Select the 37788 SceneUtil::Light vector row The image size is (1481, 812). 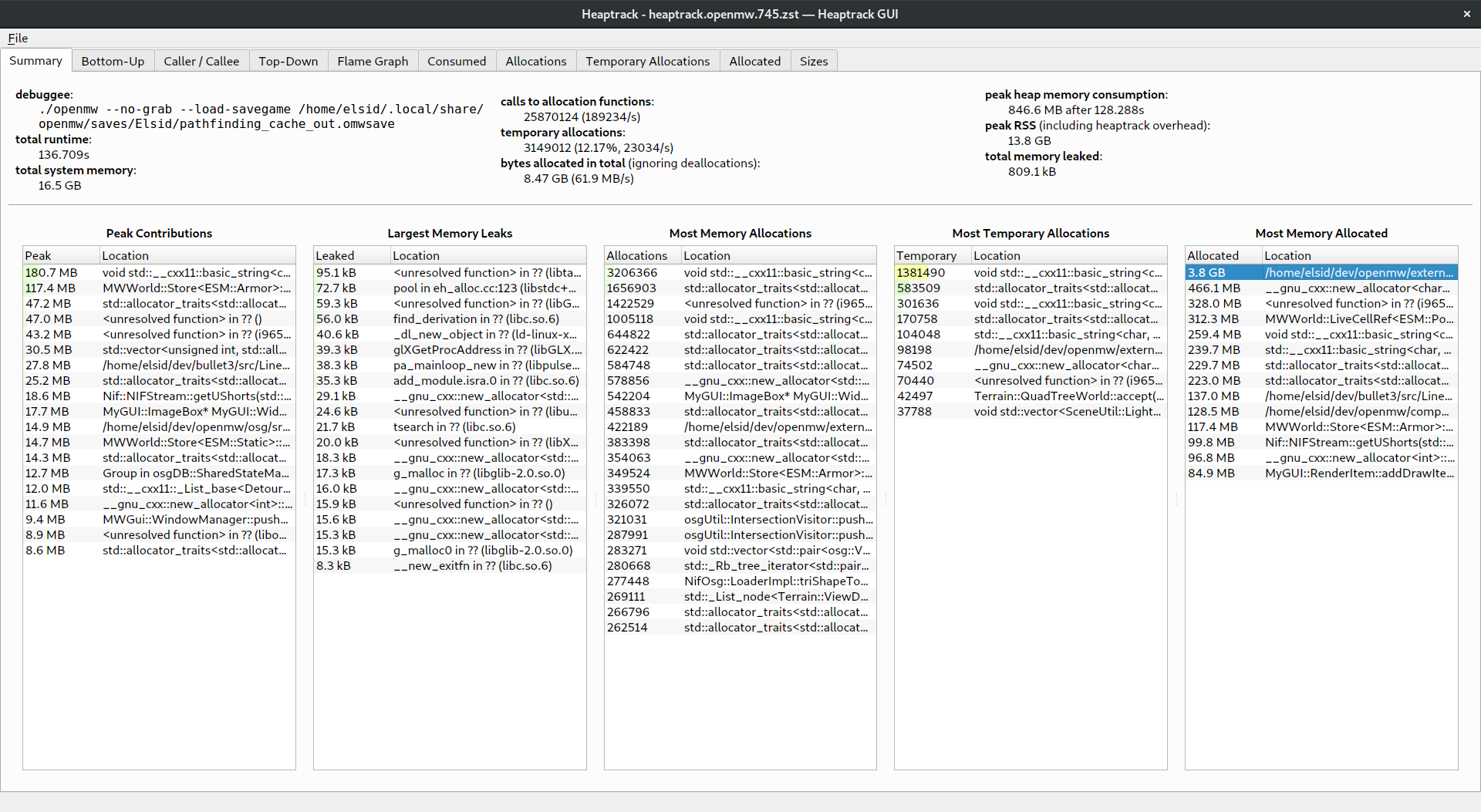pyautogui.click(x=1031, y=411)
